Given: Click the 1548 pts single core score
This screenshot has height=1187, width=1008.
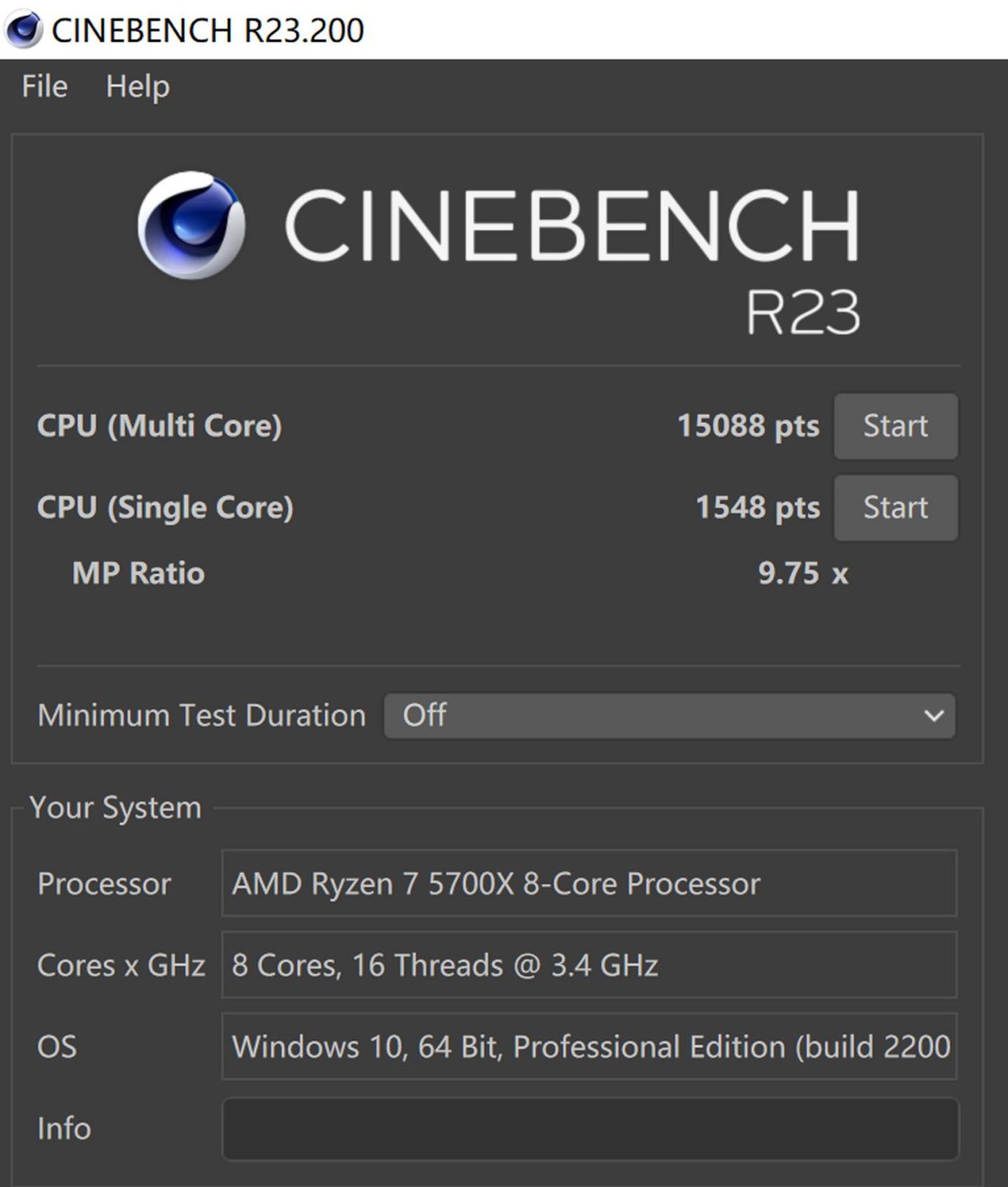Looking at the screenshot, I should coord(754,507).
